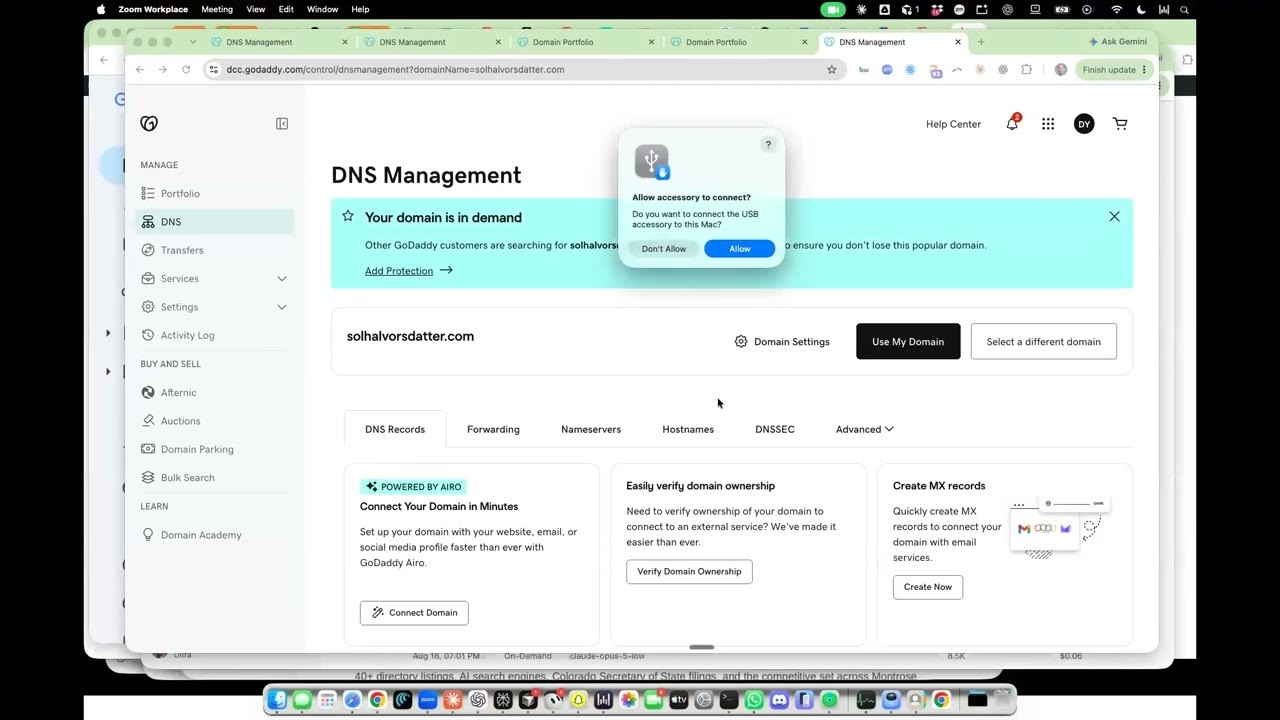Switch to the Nameservers tab
The height and width of the screenshot is (720, 1280).
coord(591,430)
